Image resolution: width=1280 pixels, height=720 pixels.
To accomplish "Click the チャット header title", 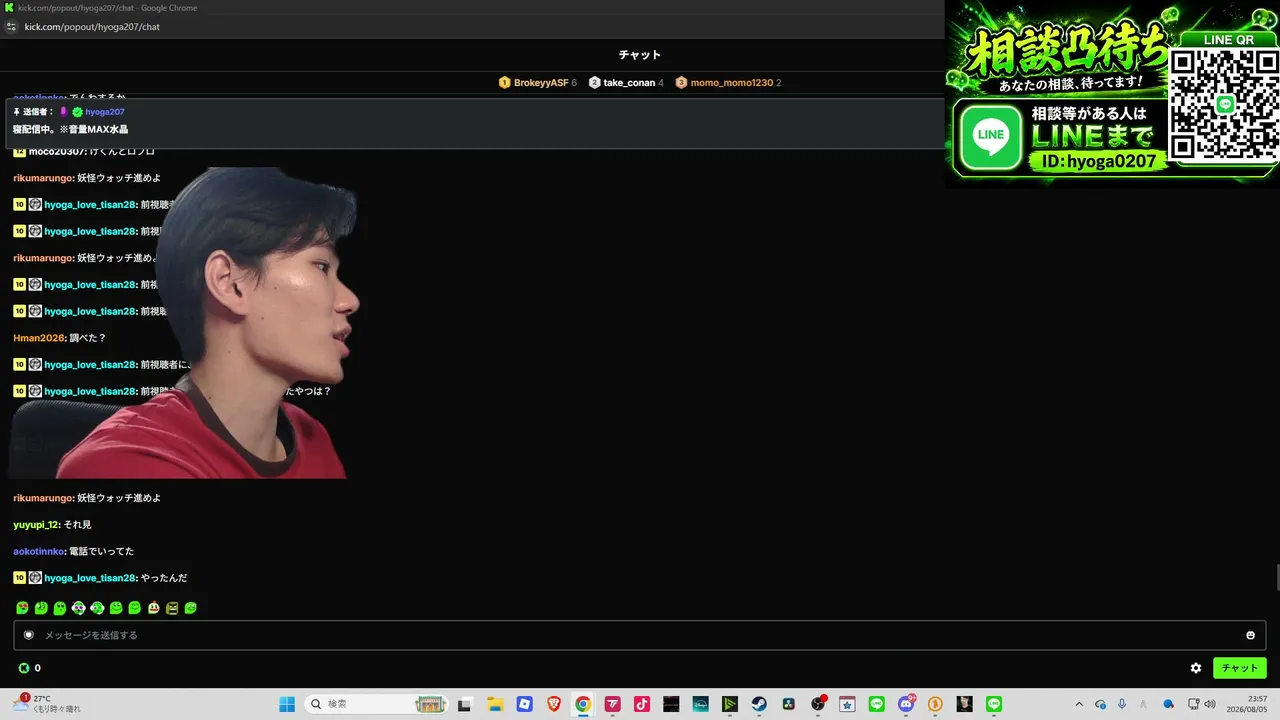I will (640, 55).
